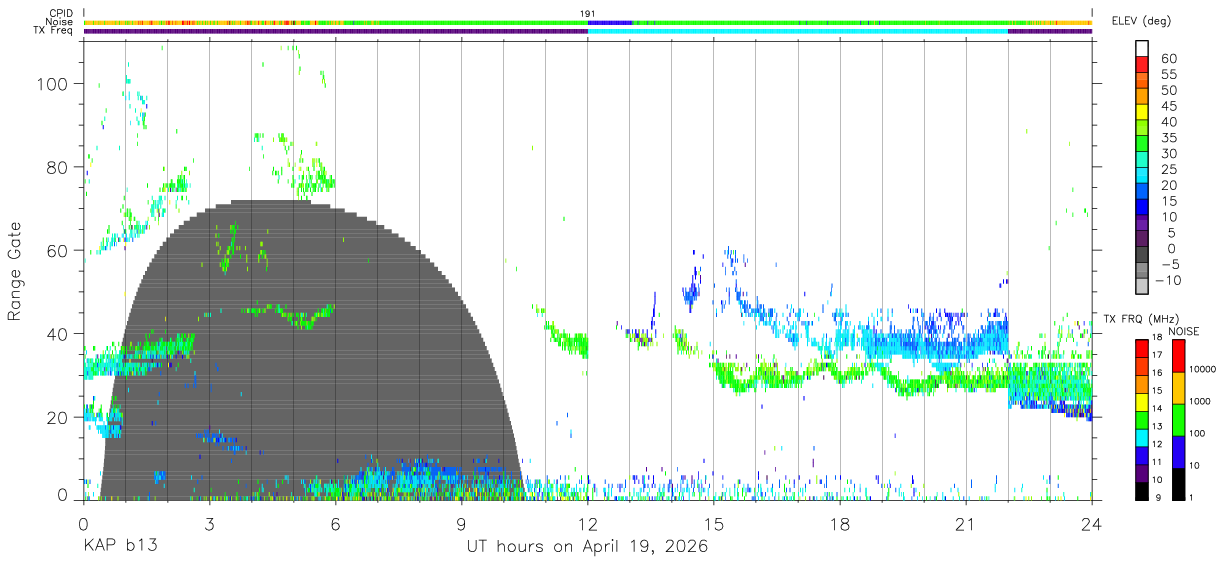The width and height of the screenshot is (1228, 567).
Task: Click the ELEV colorbar label '55'
Action: [x=1169, y=74]
